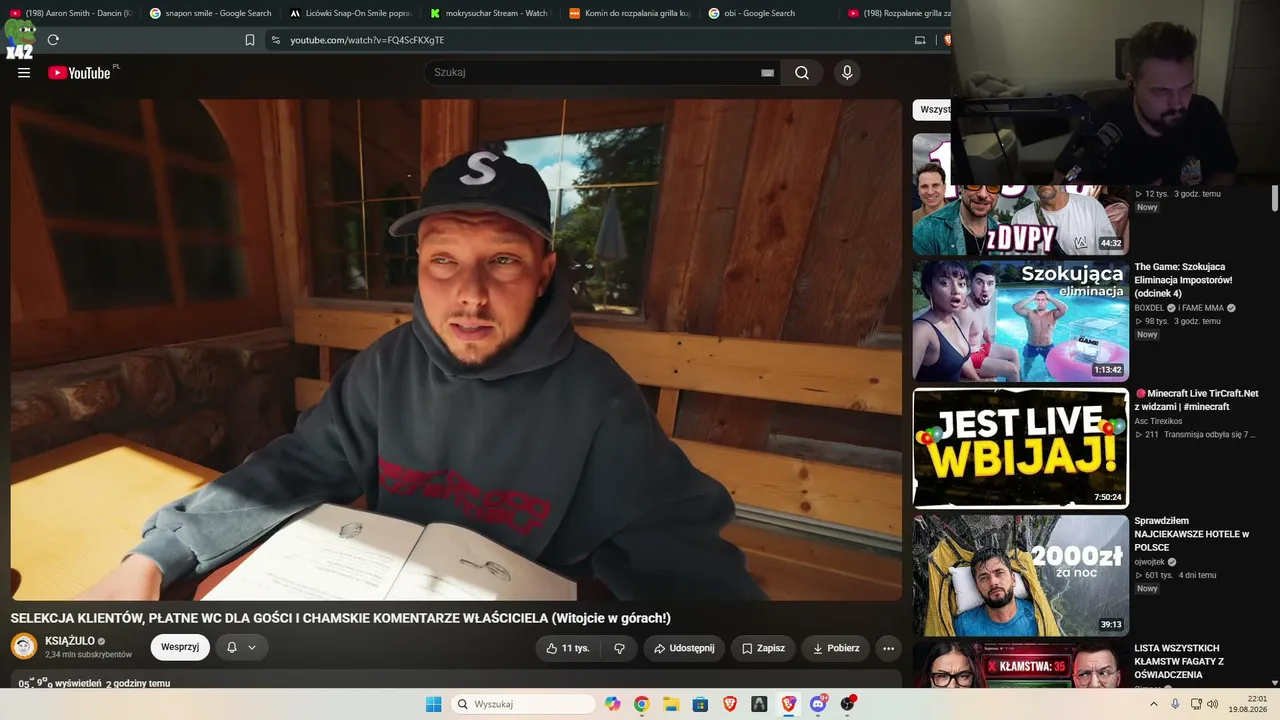This screenshot has height=720, width=1280.
Task: Open the JEST LIVE WBIJAJ thumbnail
Action: pyautogui.click(x=1020, y=448)
